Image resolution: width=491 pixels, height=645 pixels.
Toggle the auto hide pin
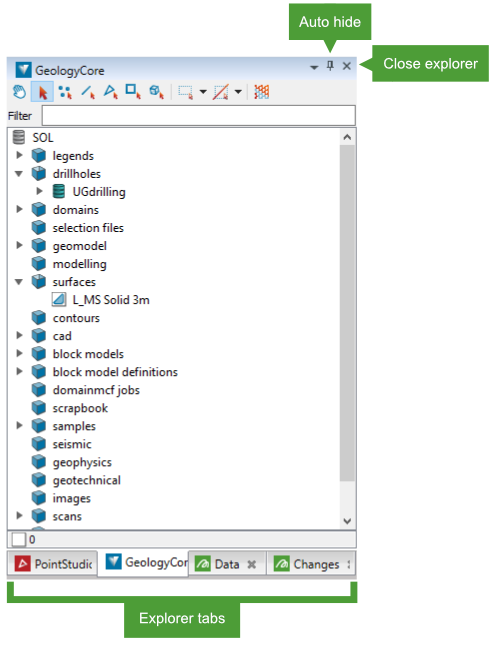[x=330, y=66]
